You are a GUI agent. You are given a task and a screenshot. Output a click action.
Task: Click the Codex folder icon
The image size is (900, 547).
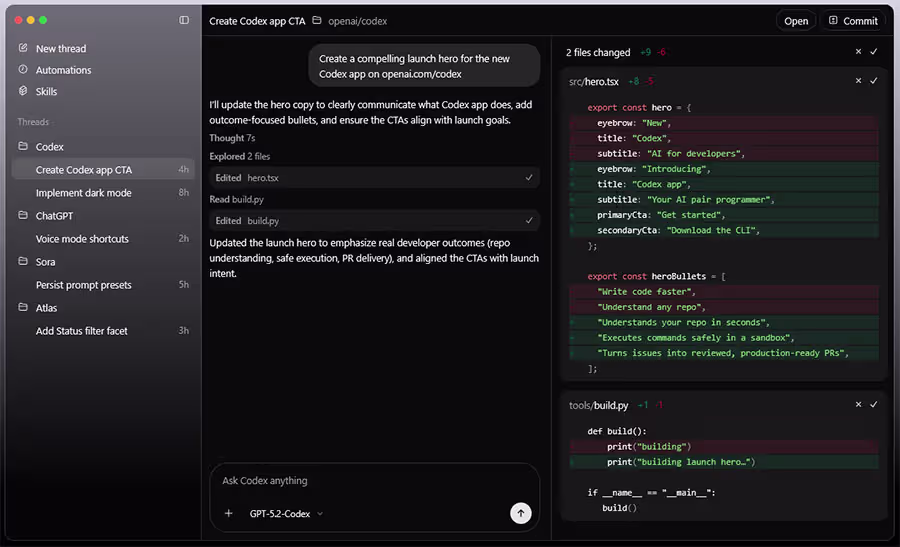(23, 146)
